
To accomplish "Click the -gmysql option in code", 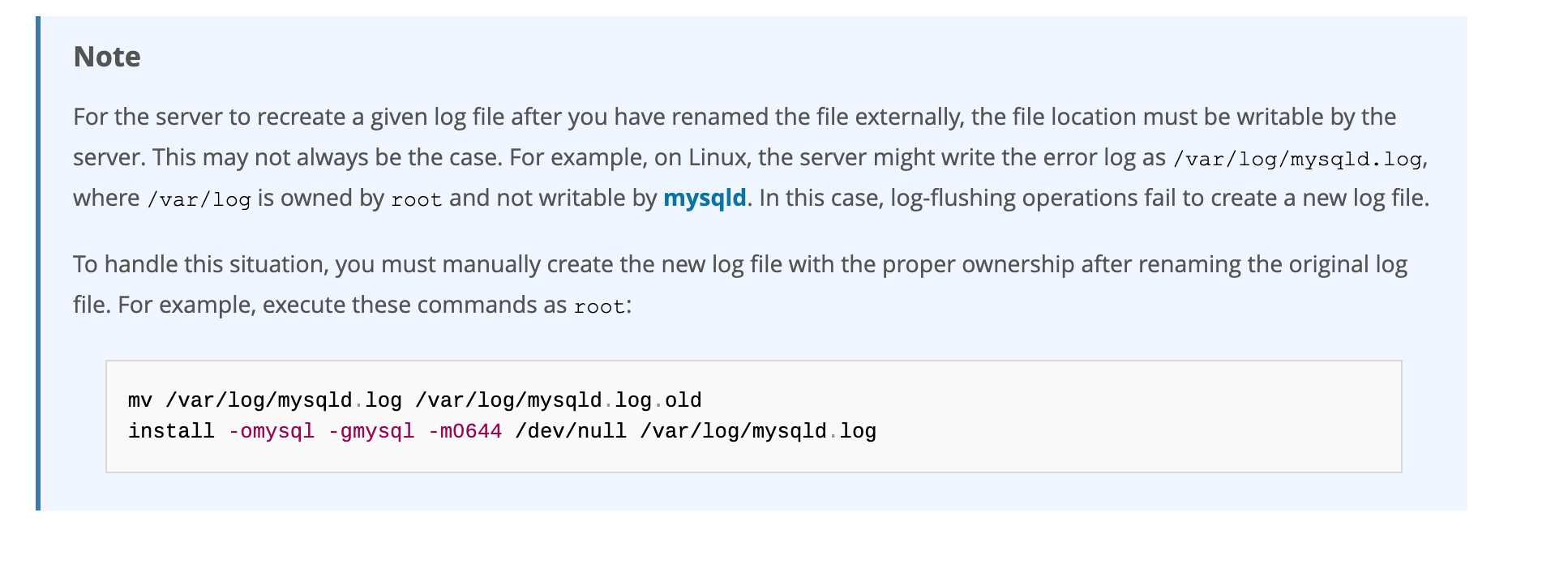I will (x=371, y=431).
